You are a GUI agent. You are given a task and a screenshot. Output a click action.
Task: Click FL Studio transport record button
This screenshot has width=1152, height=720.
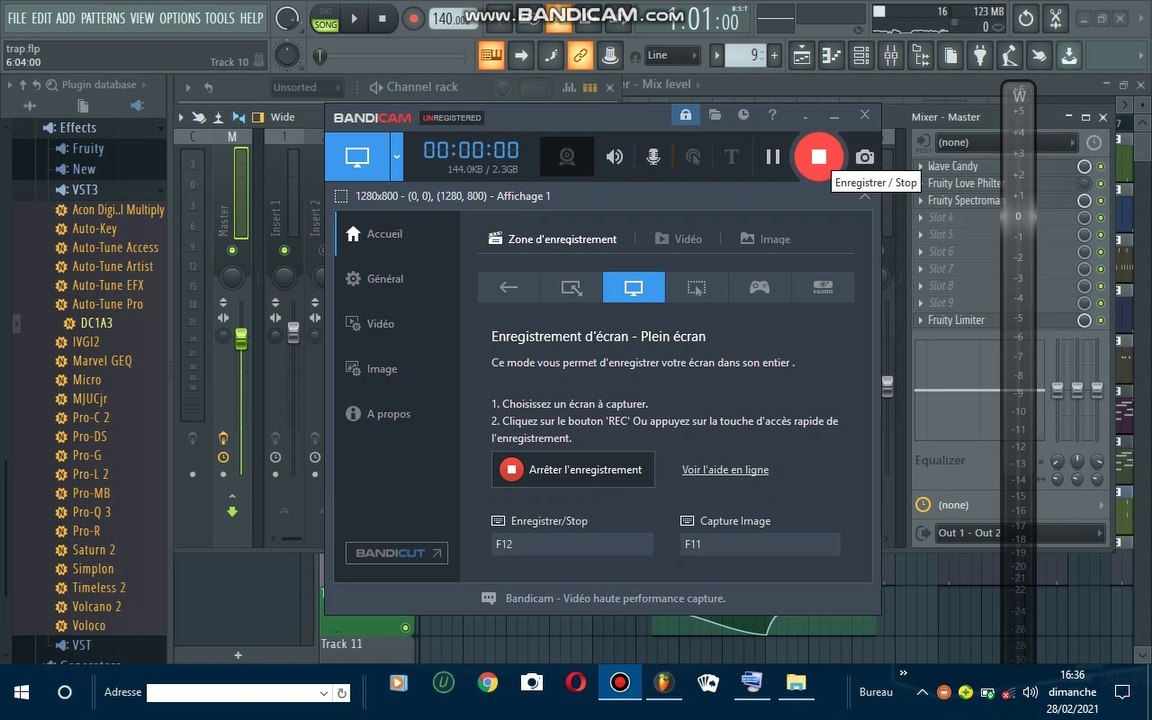point(414,18)
